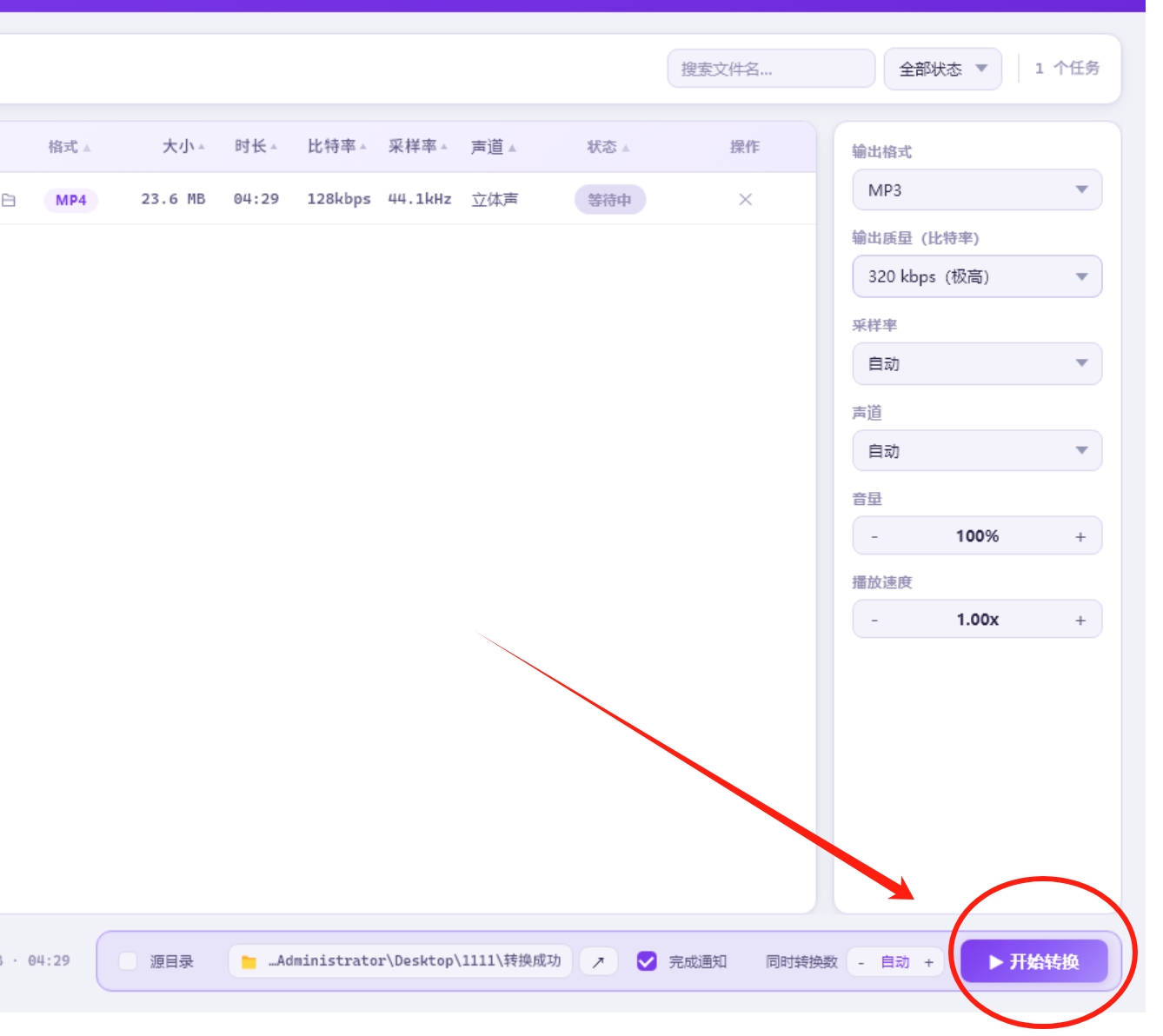Screen dimensions: 1163x1036
Task: Open the folder icon in MP4 row
Action: [9, 200]
